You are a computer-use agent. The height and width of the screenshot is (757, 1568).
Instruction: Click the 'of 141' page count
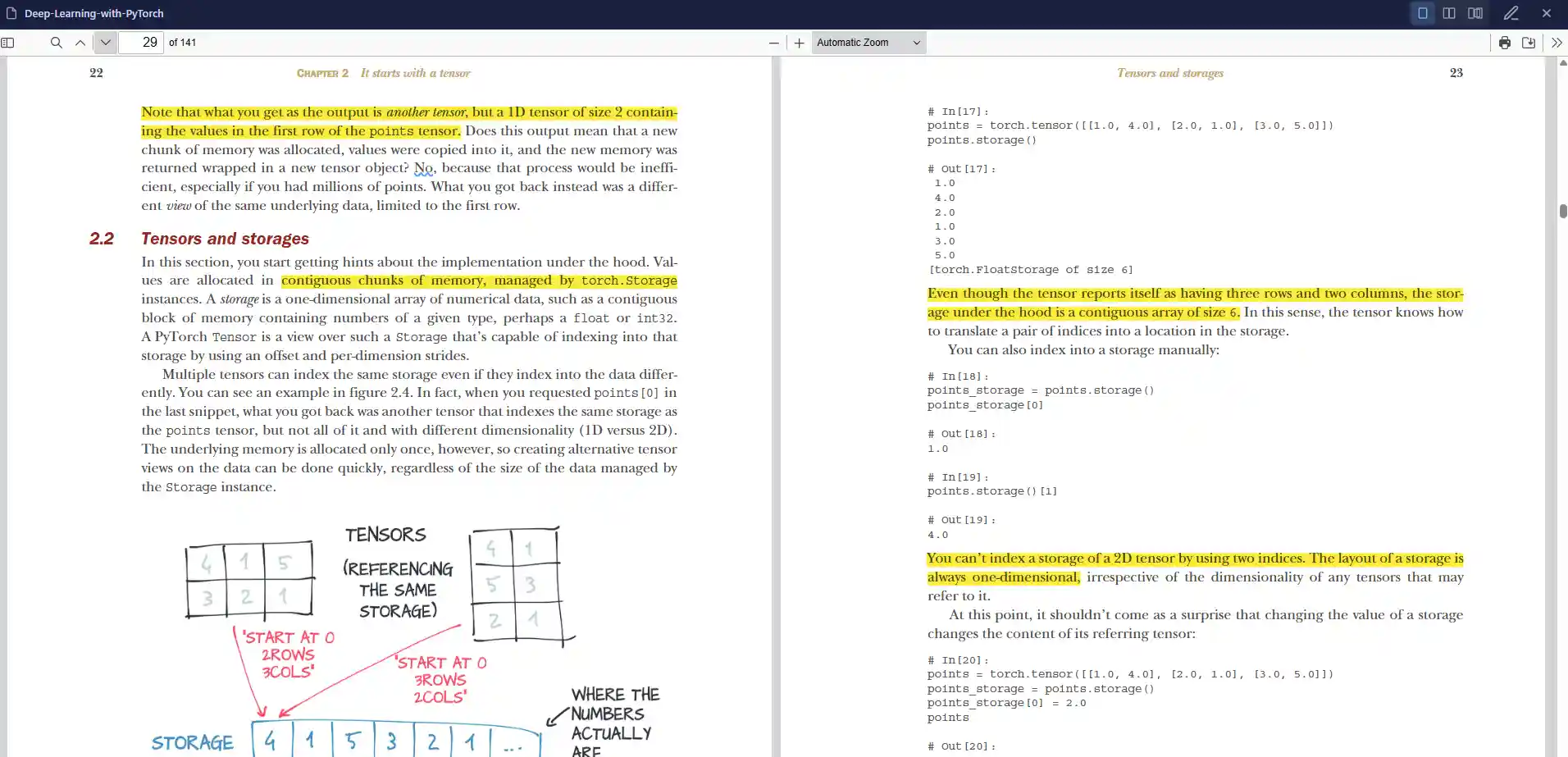tap(182, 43)
